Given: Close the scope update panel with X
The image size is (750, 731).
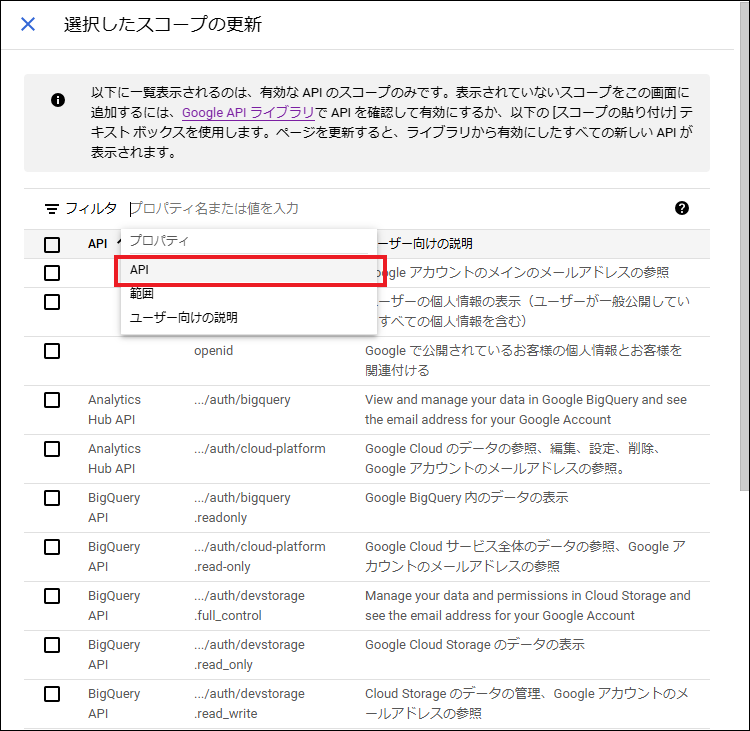Looking at the screenshot, I should 28,24.
